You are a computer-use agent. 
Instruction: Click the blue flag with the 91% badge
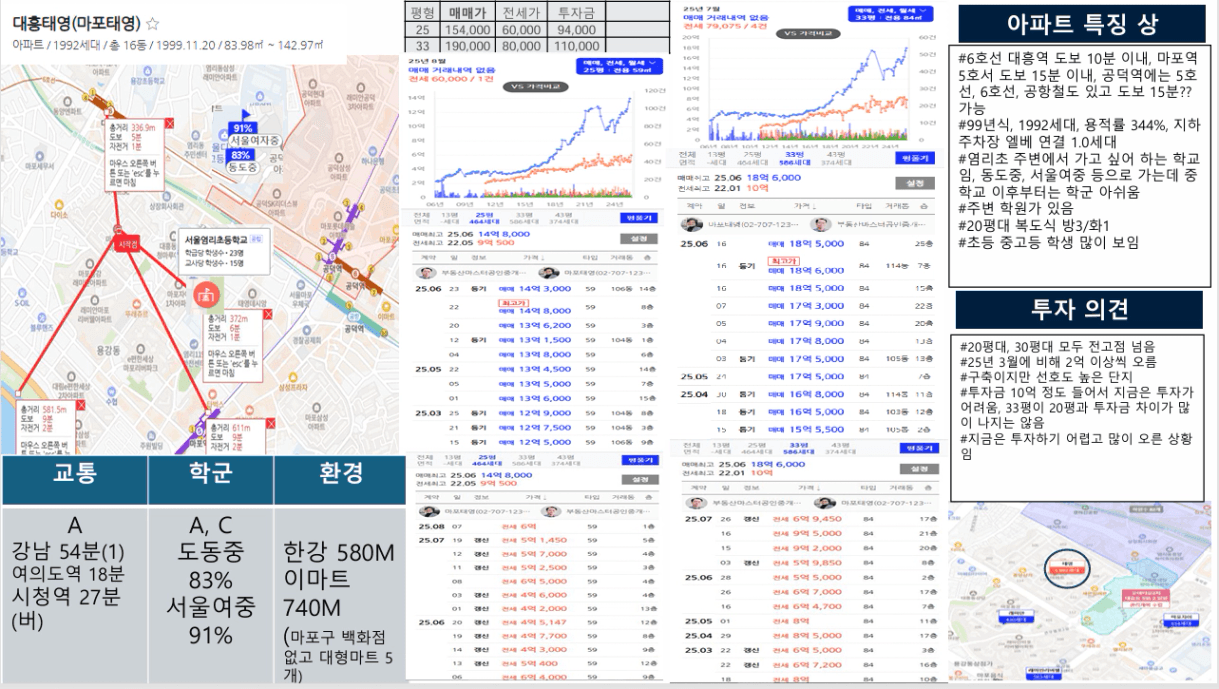243,123
